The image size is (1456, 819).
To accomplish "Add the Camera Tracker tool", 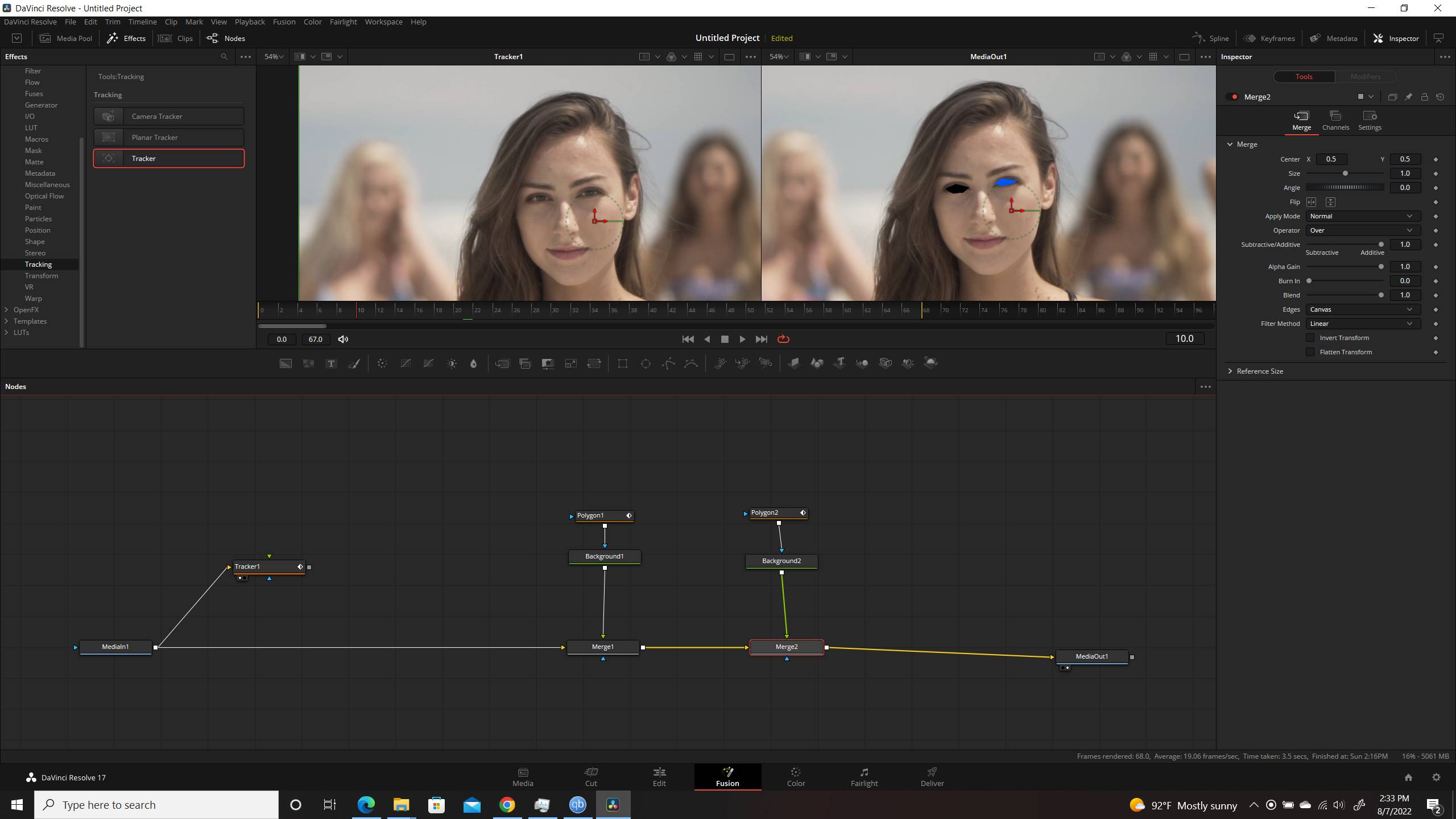I will 169,117.
